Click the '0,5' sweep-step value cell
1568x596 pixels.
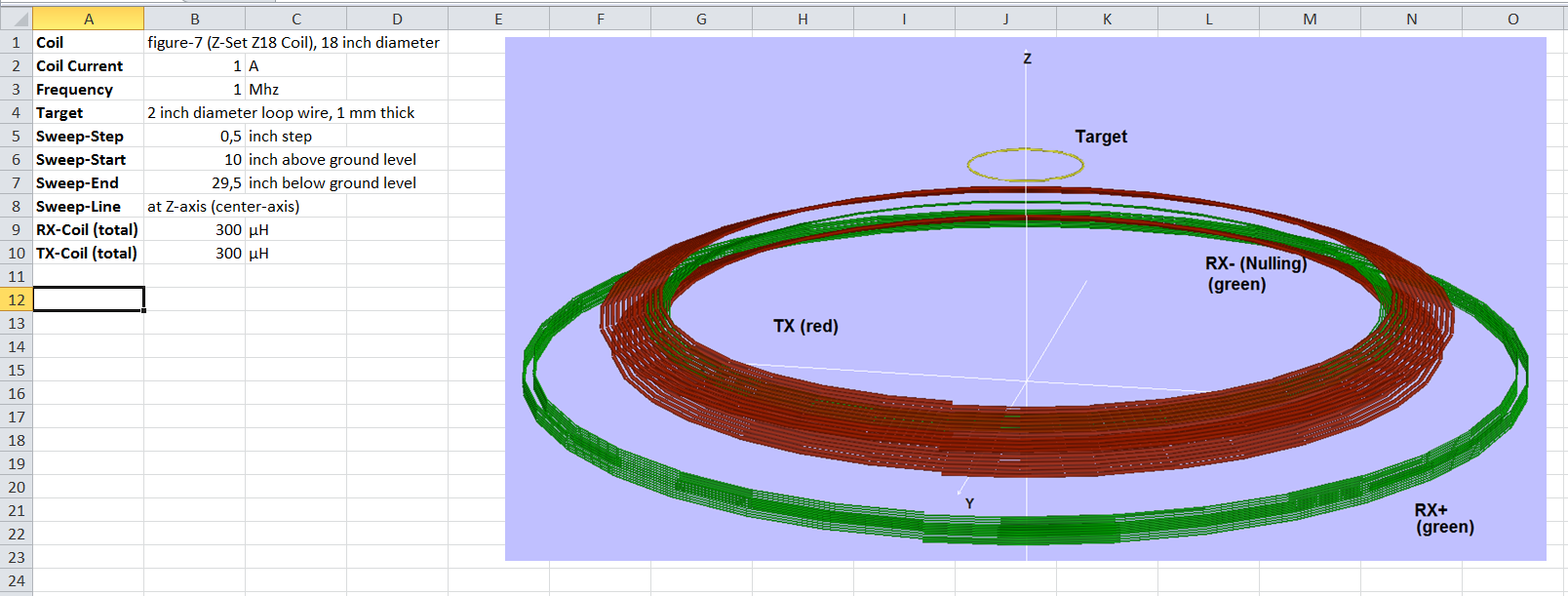195,136
